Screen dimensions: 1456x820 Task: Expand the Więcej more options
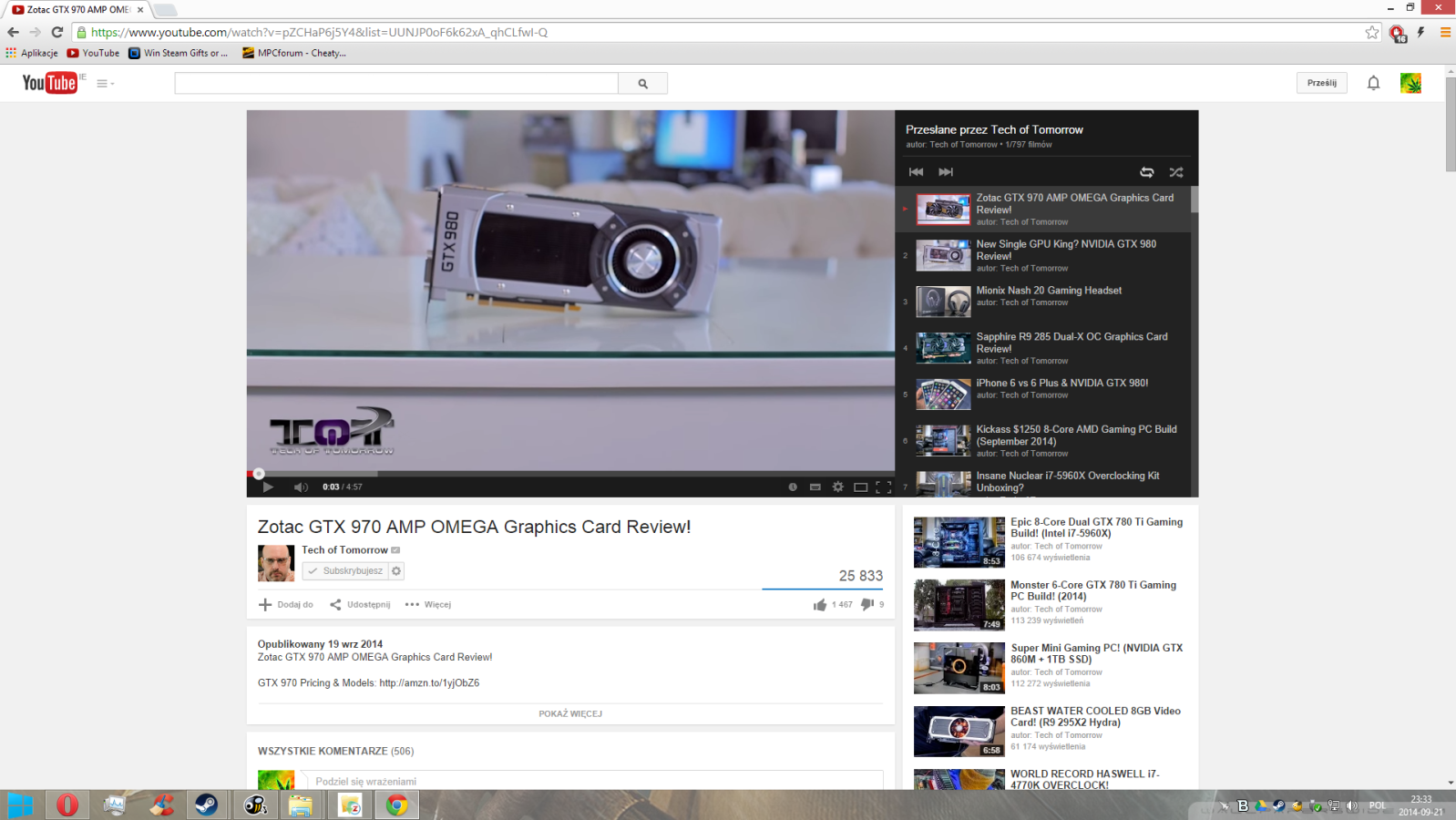coord(428,605)
